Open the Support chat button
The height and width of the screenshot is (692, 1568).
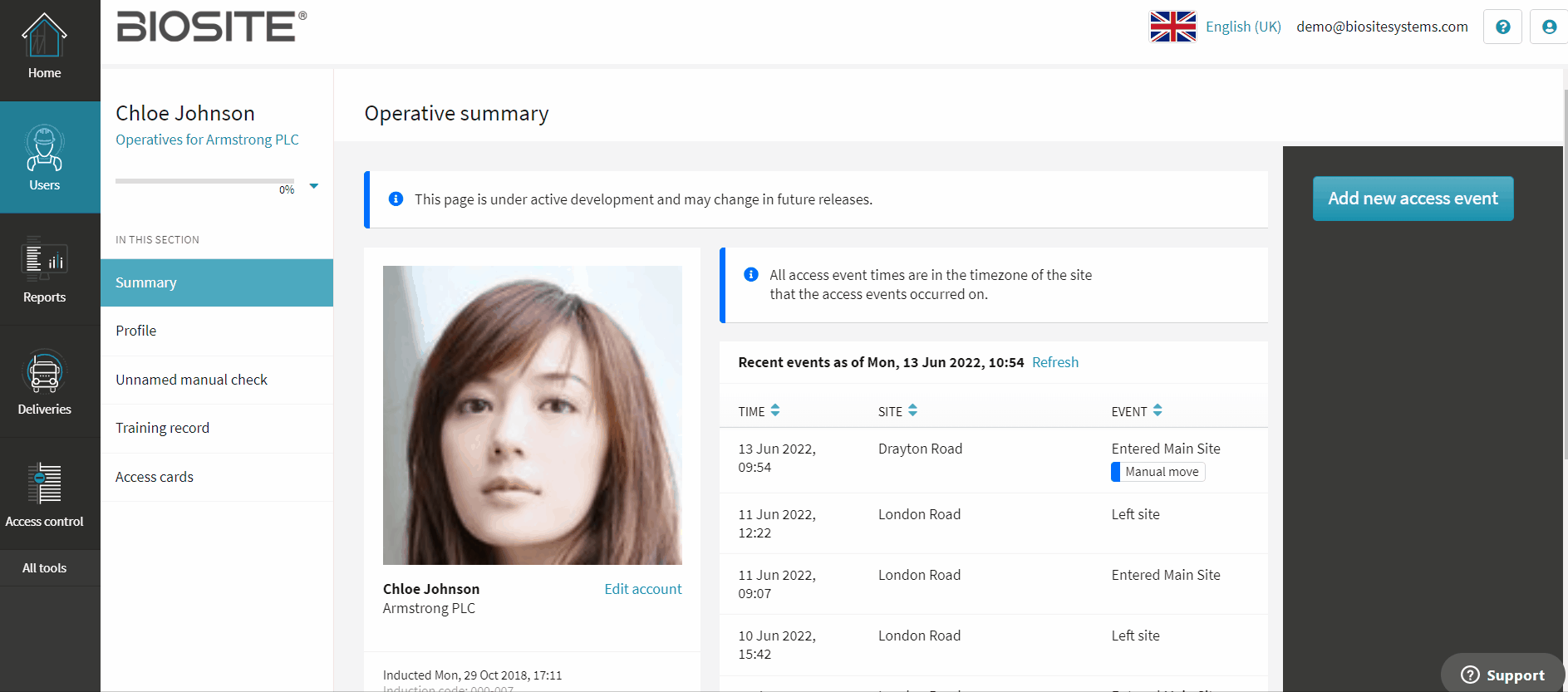coord(1503,675)
